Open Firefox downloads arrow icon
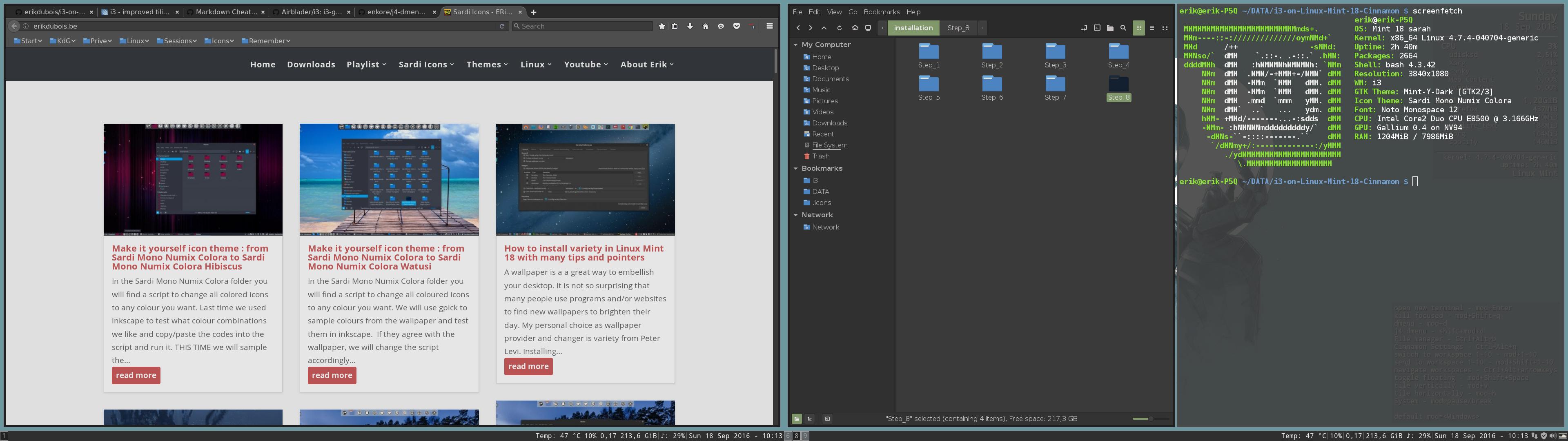The height and width of the screenshot is (441, 1568). point(690,26)
